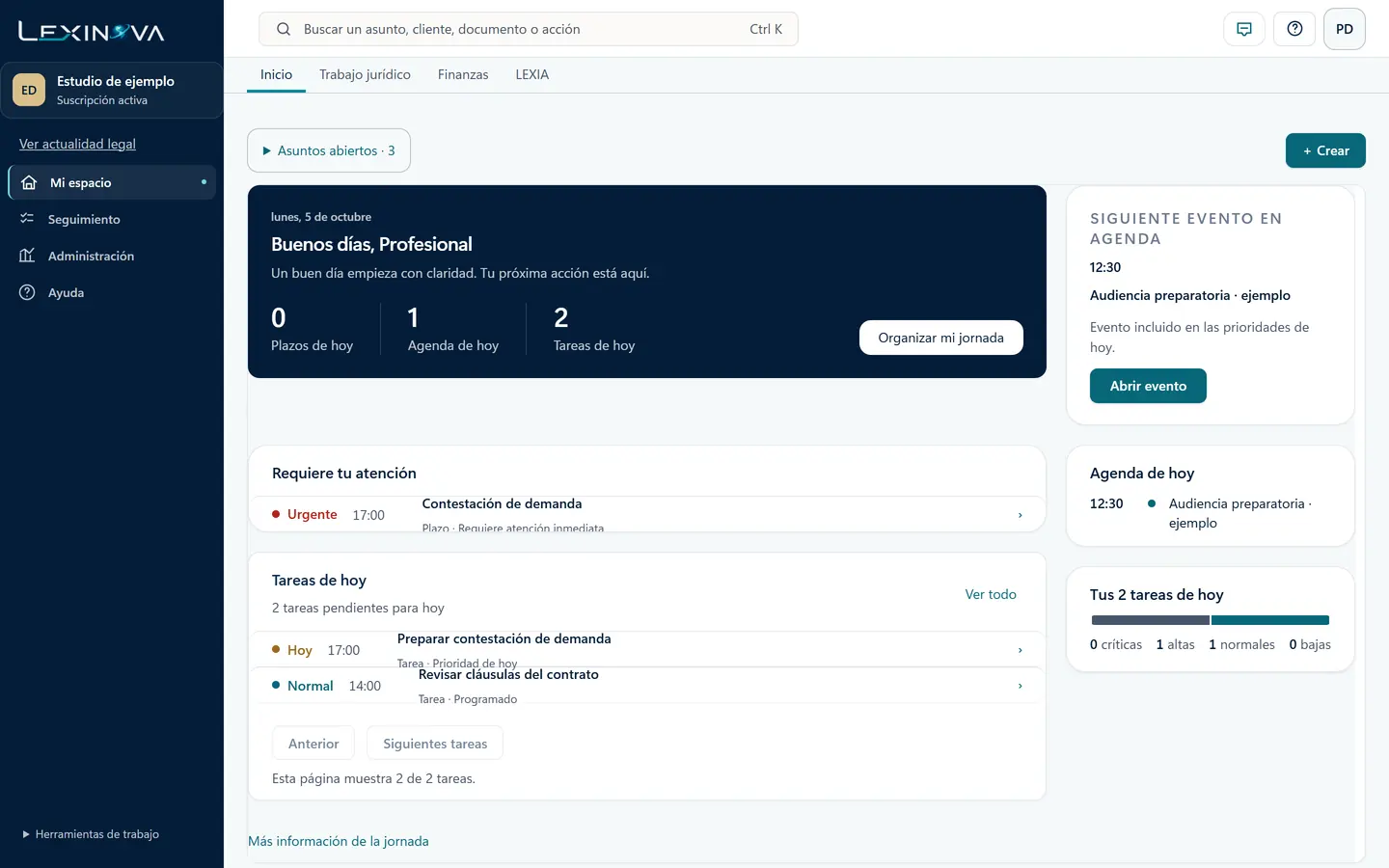Click the tasks priority progress bar
1389x868 pixels.
pyautogui.click(x=1211, y=620)
